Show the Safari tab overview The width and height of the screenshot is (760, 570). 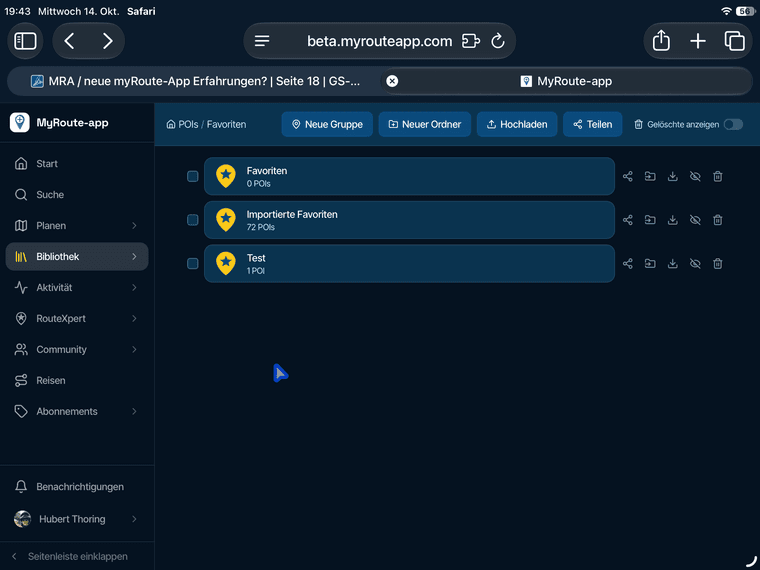(734, 41)
